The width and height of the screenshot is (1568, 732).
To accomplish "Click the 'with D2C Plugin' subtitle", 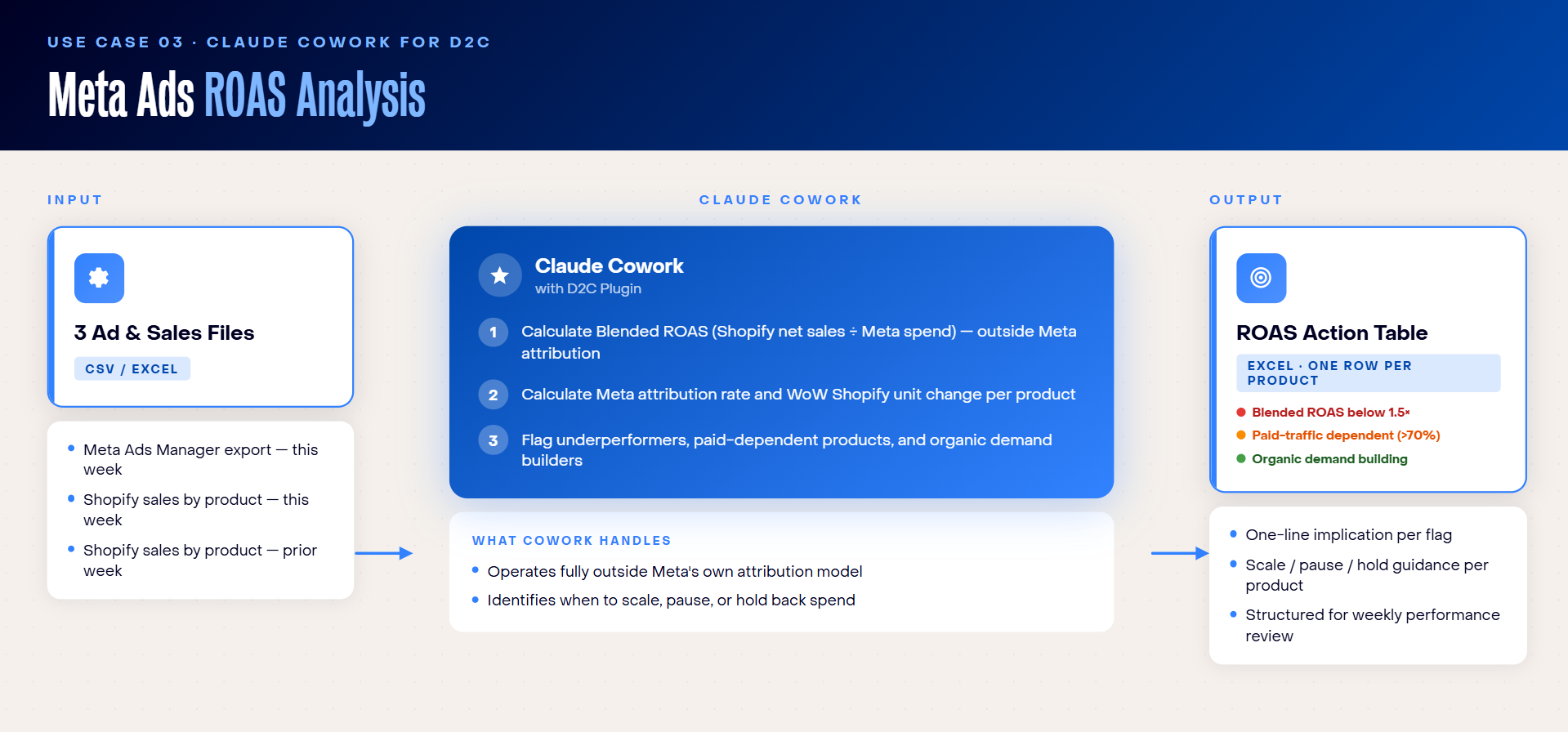I will [588, 288].
